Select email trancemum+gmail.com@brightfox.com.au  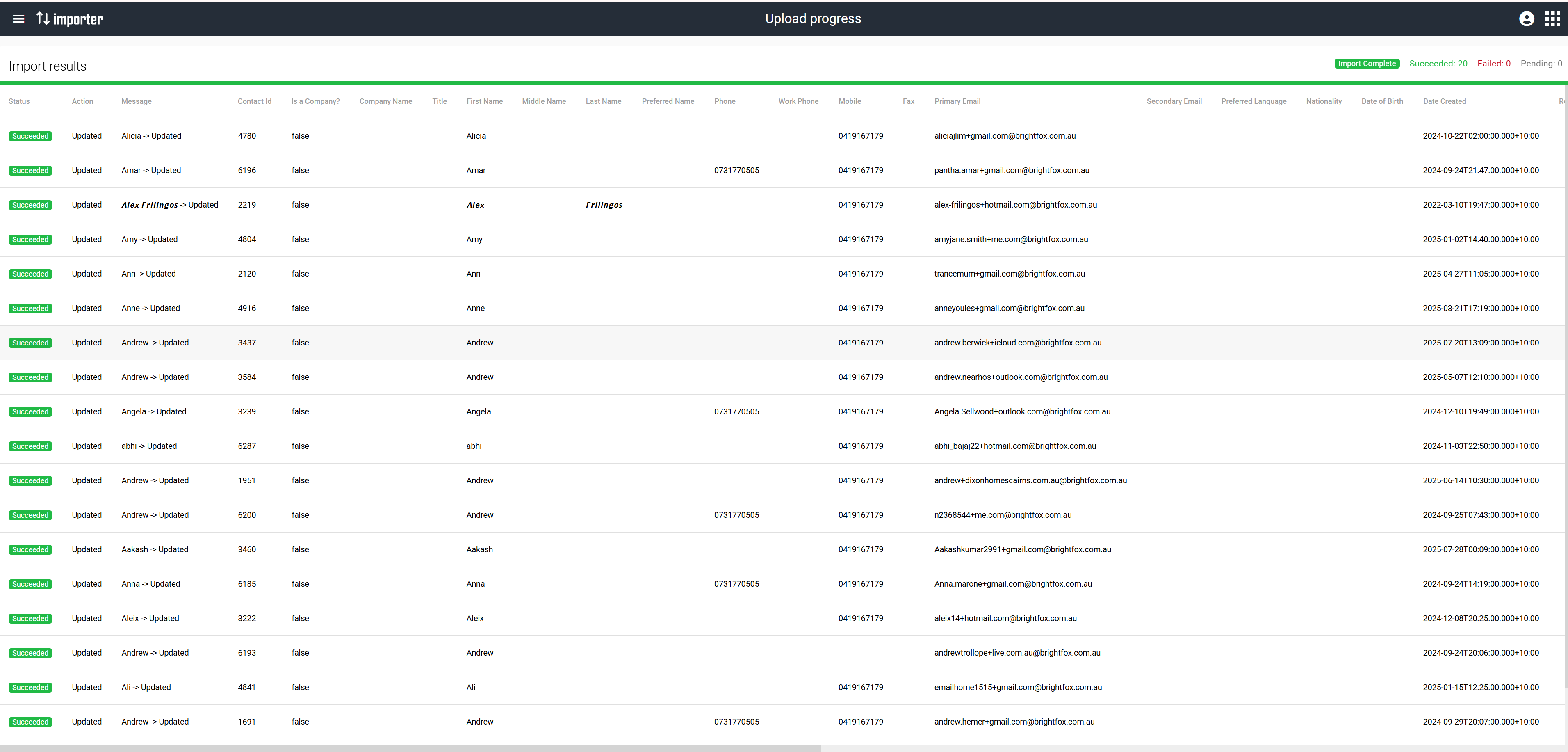coord(1009,274)
